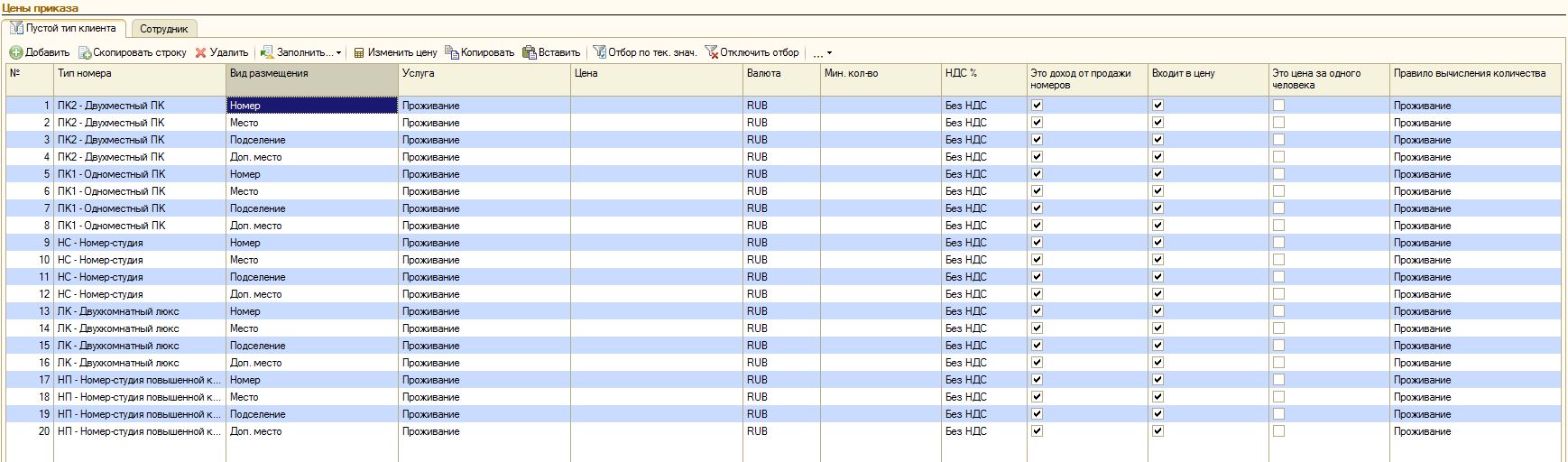
Task: Select Место cell in row 18
Action: tap(312, 397)
